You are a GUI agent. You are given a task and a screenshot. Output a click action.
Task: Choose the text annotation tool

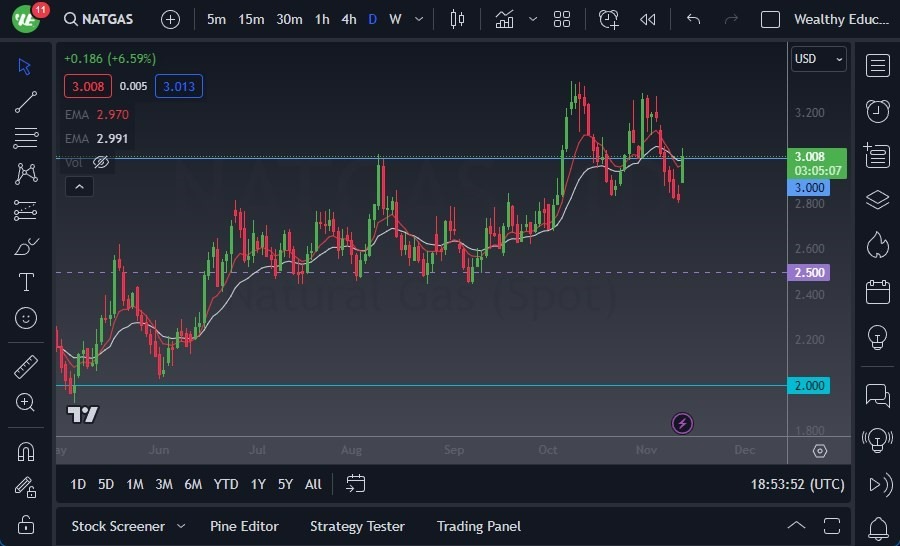[26, 283]
